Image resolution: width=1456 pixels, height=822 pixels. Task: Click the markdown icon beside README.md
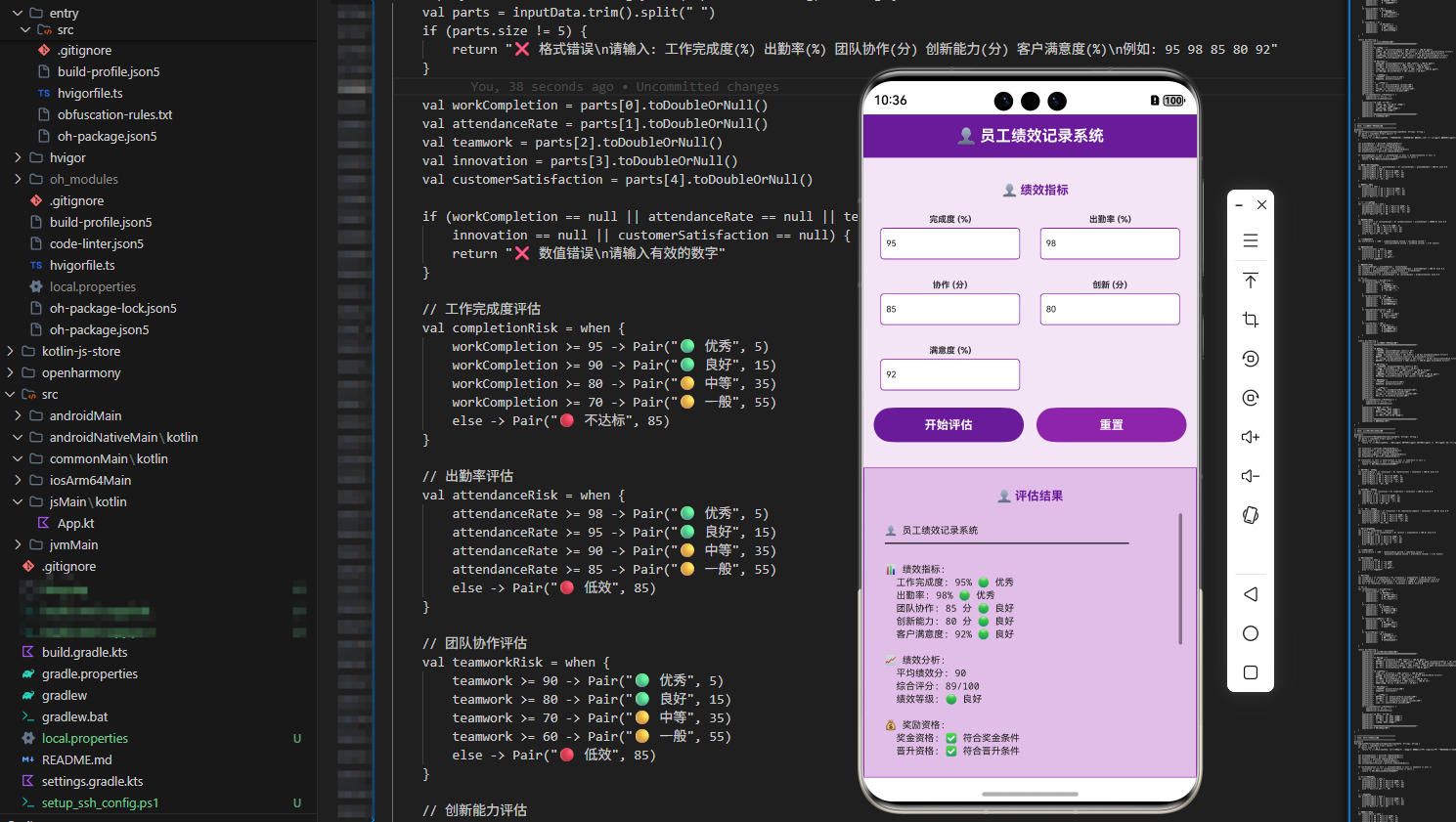coord(28,759)
